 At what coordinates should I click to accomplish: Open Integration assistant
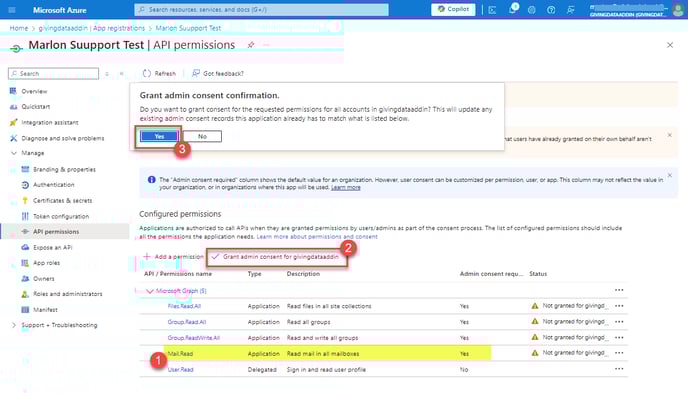click(50, 122)
